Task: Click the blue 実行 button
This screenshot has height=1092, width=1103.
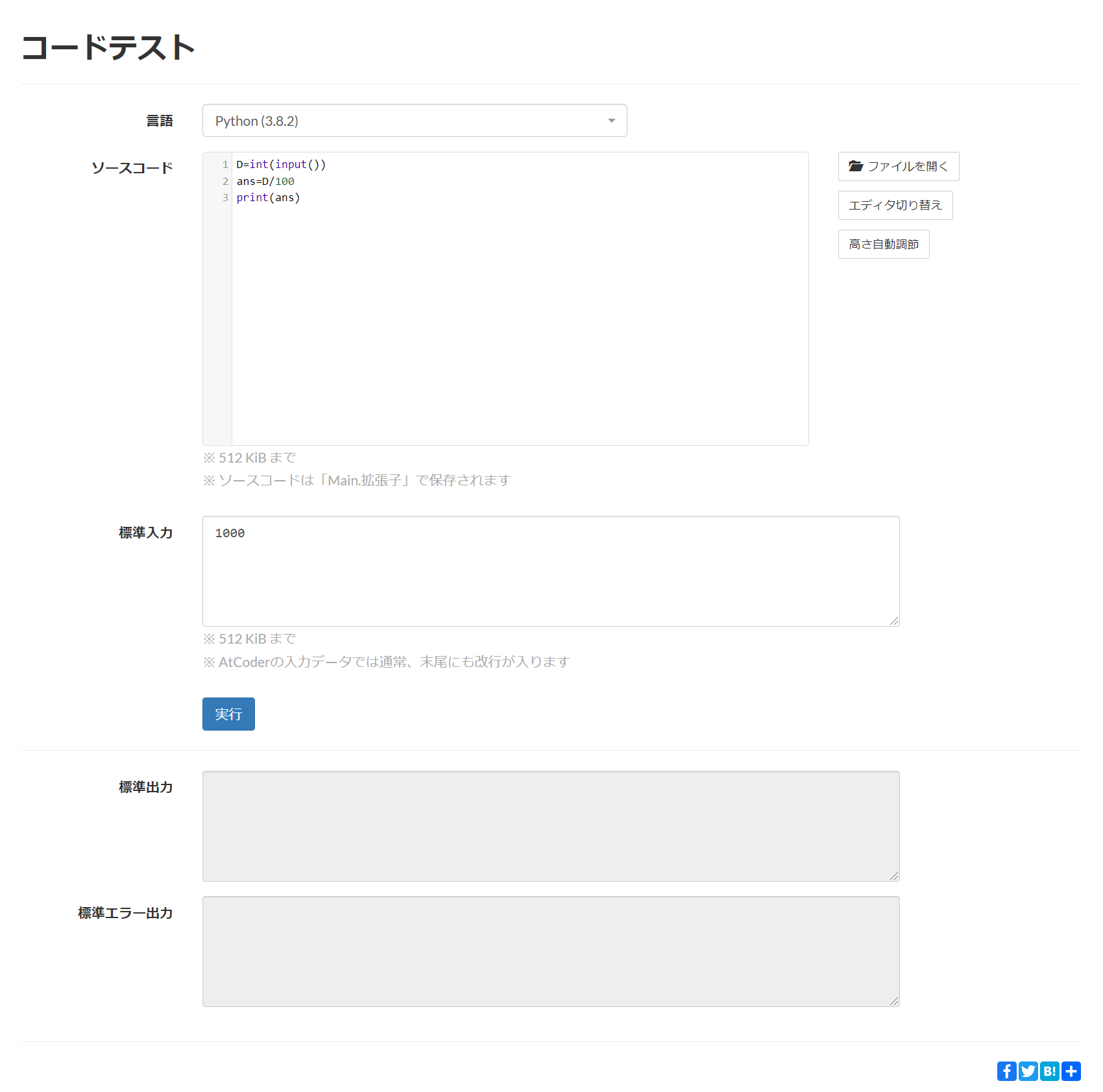Action: [228, 714]
